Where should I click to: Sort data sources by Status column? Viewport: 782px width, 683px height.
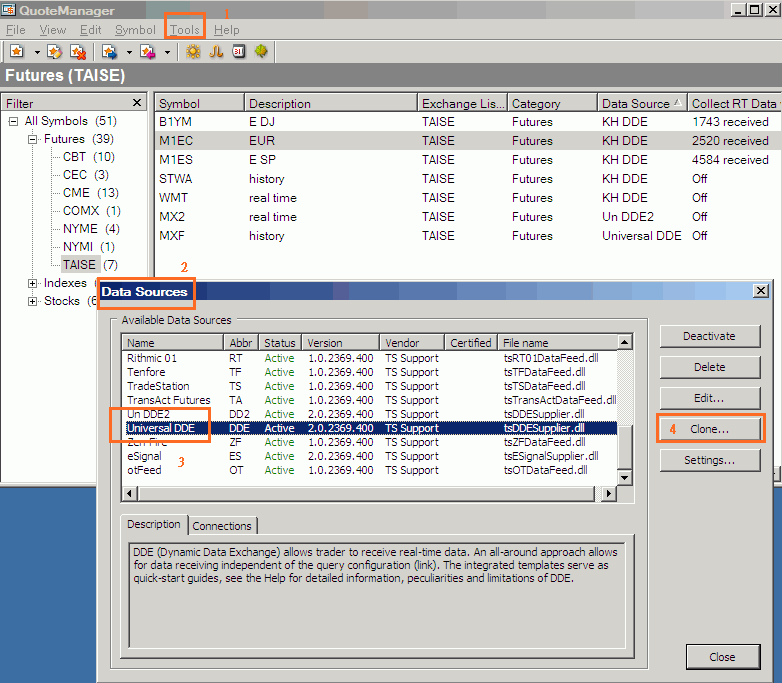pyautogui.click(x=280, y=343)
